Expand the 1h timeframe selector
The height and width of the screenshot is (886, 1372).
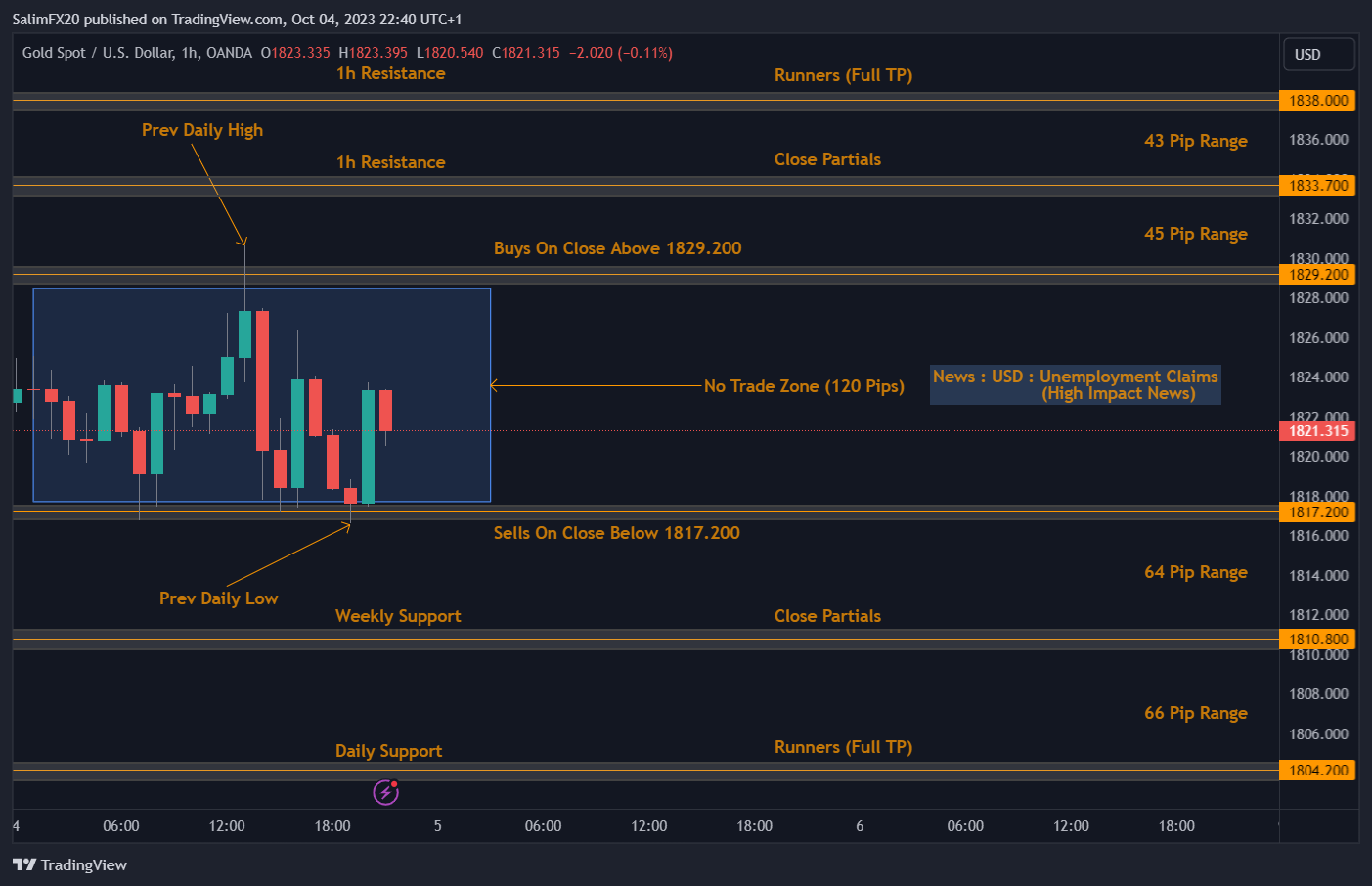(189, 53)
